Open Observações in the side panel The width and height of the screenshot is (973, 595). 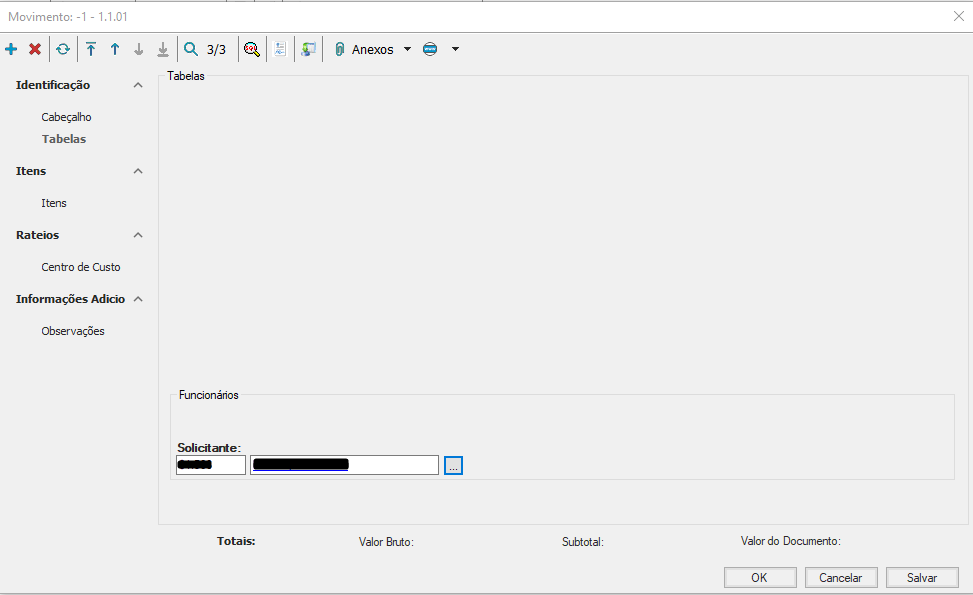tap(72, 331)
